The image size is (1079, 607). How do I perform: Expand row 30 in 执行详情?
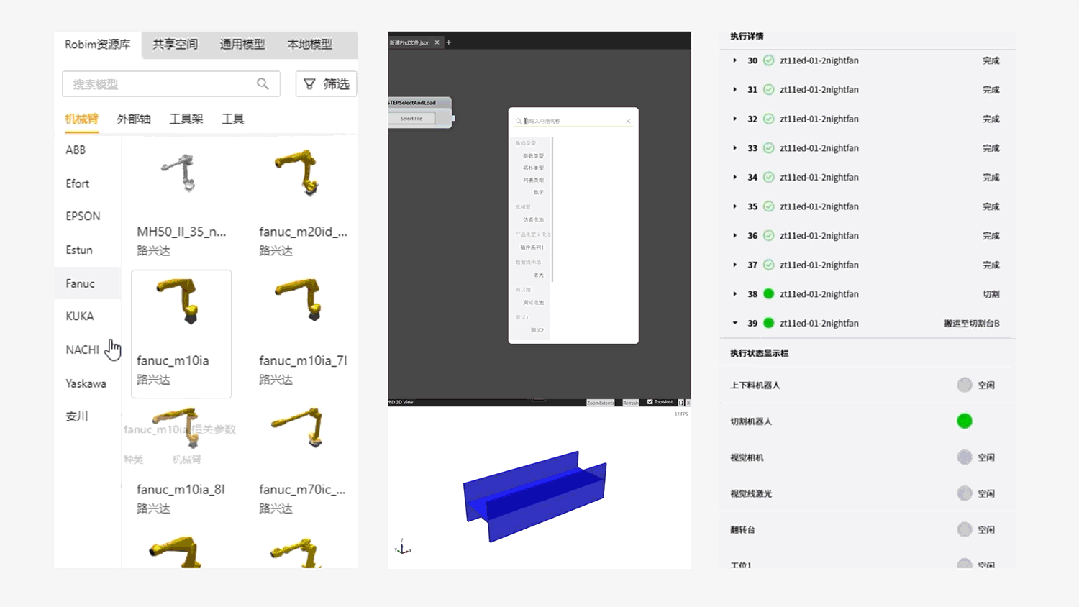735,61
